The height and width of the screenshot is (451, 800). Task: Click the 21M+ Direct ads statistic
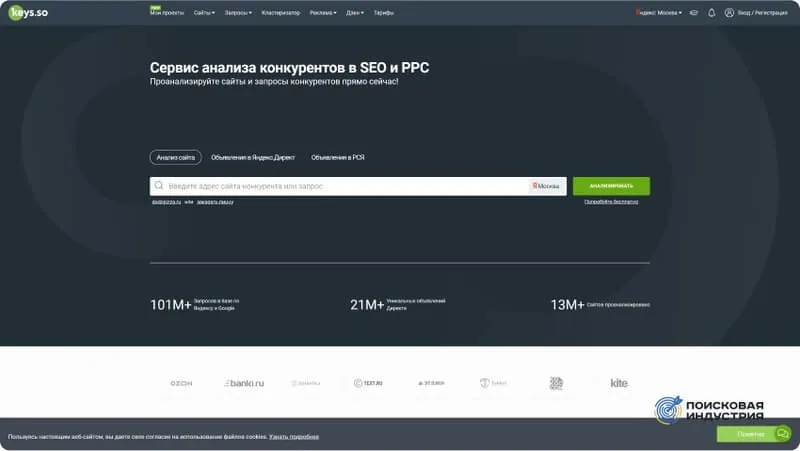397,305
